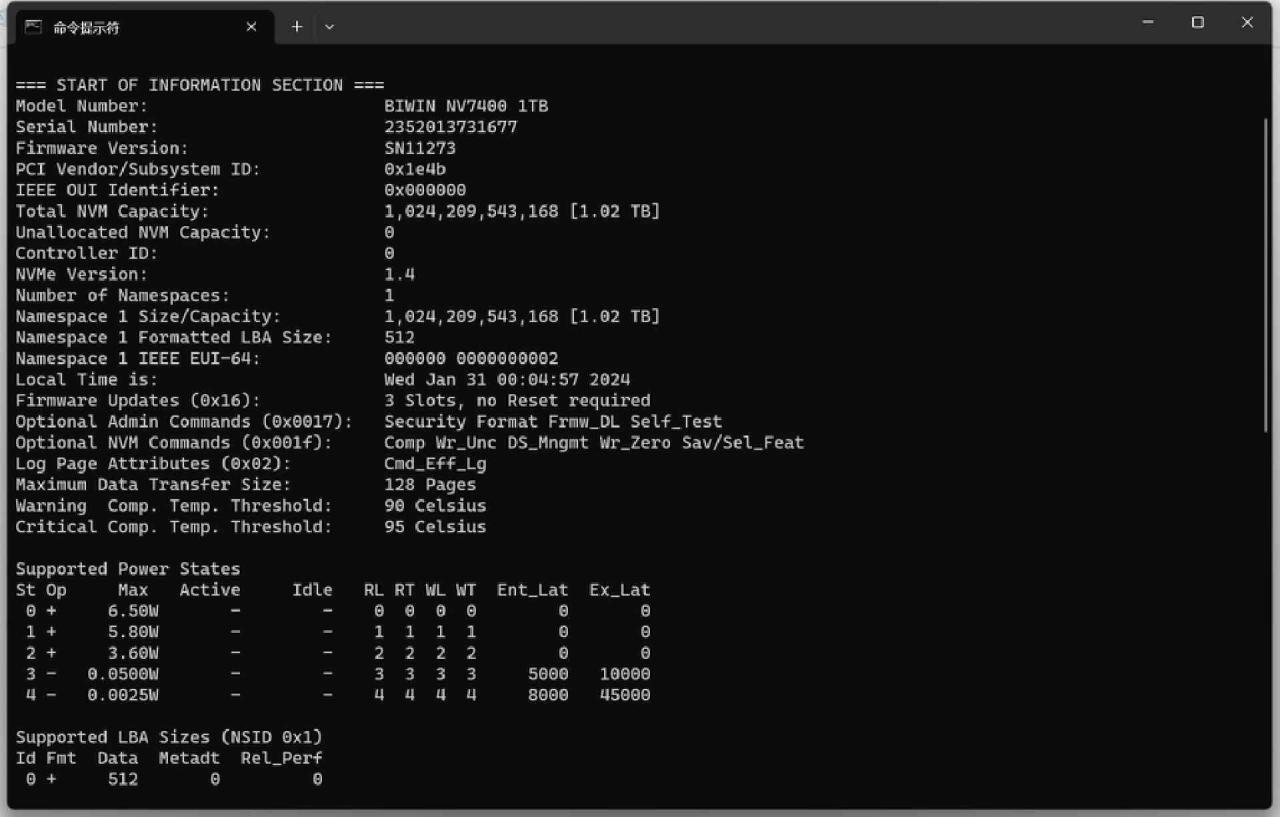1280x817 pixels.
Task: Click the "Namespace 1 Size/Capacity:" label
Action: click(x=149, y=316)
